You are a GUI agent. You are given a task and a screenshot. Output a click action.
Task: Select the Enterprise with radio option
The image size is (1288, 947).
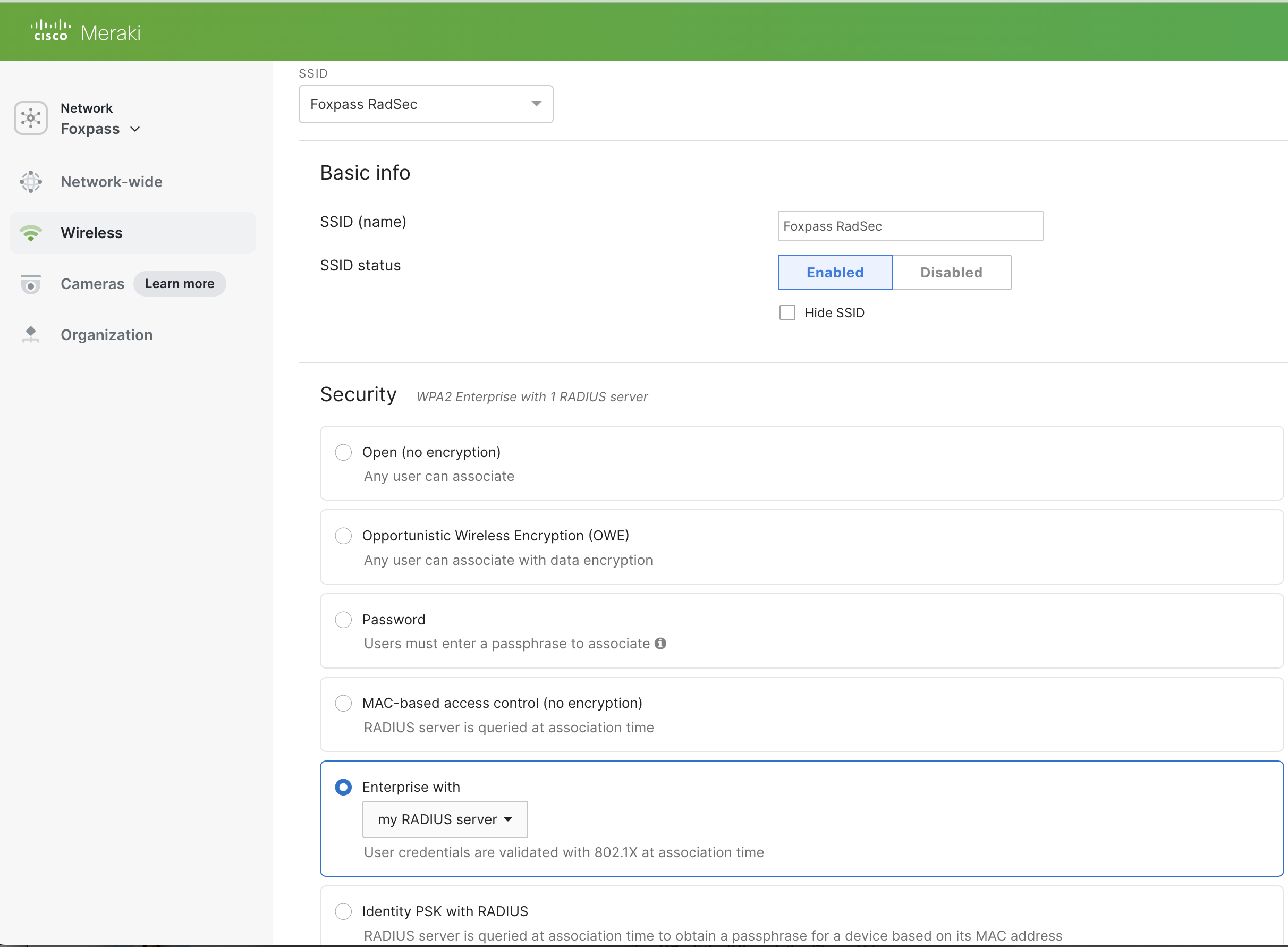tap(343, 787)
